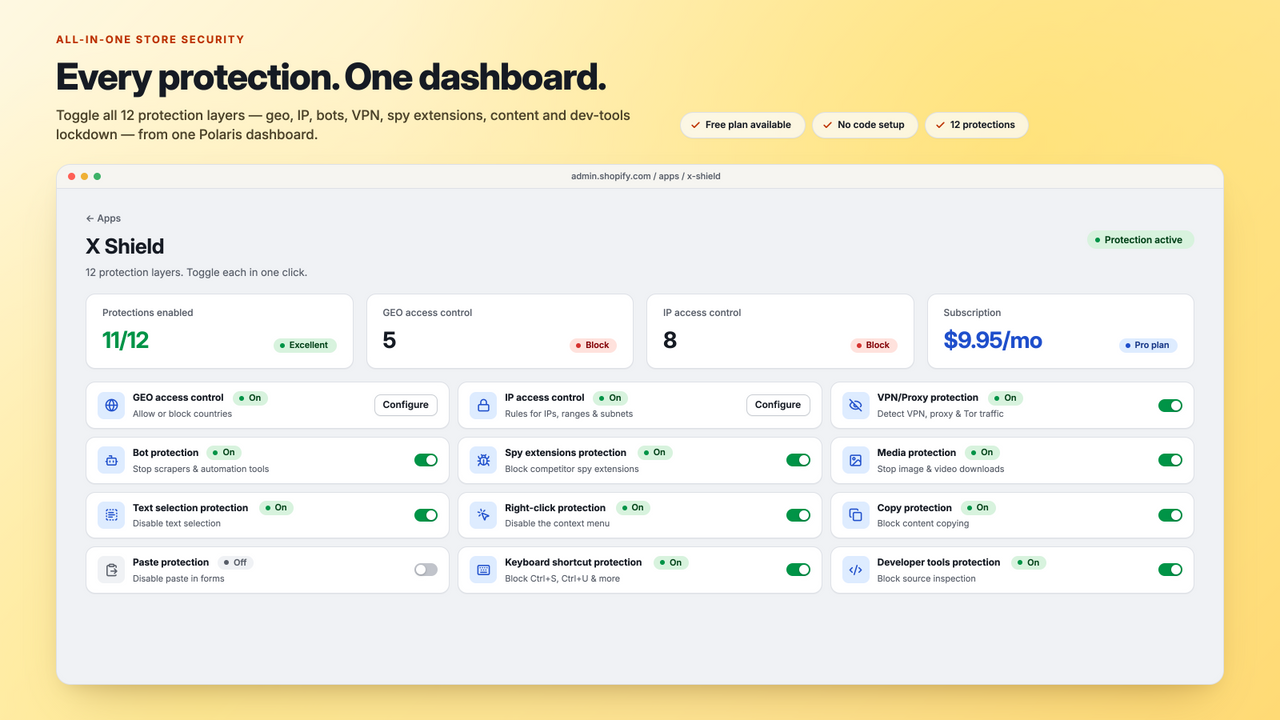Switch off Developer tools protection
The height and width of the screenshot is (720, 1280).
tap(1170, 570)
